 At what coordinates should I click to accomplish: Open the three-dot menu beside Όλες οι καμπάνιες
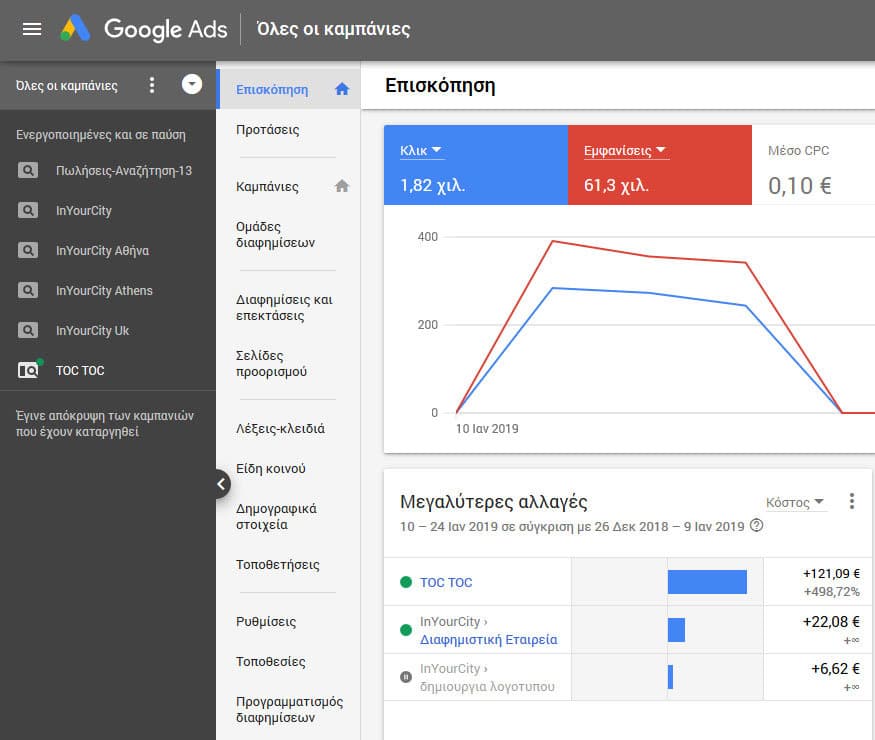point(152,85)
